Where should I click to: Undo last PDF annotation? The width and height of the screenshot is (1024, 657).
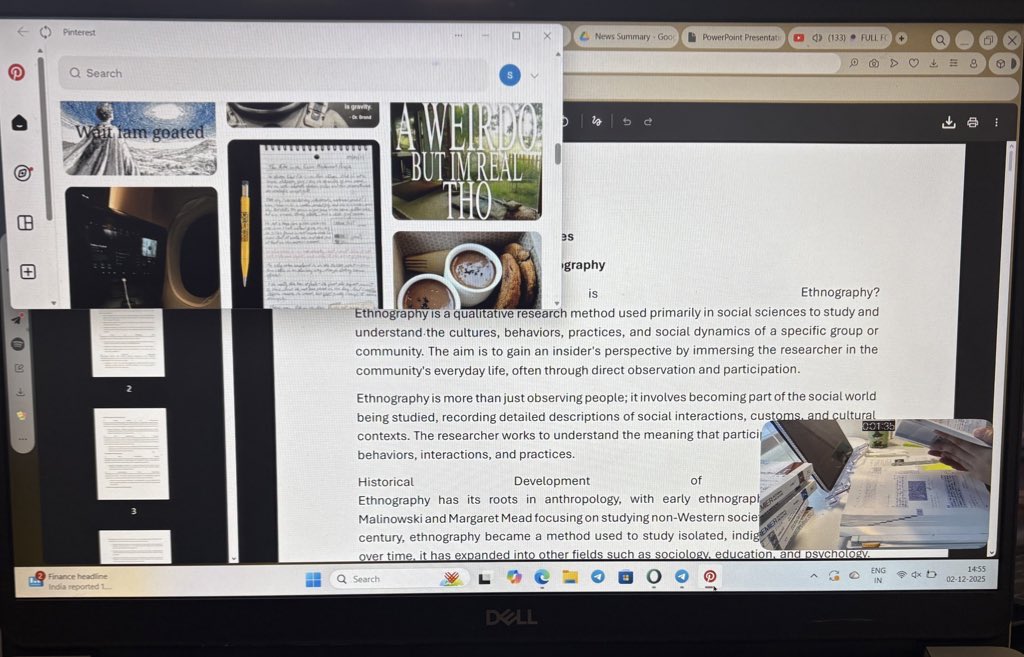(x=627, y=121)
